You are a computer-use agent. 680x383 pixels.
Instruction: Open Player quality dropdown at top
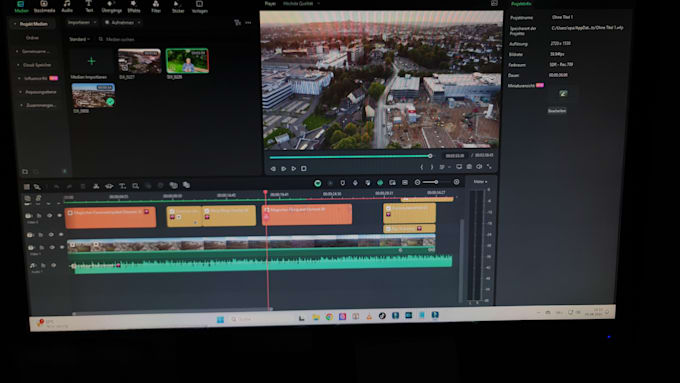(301, 3)
